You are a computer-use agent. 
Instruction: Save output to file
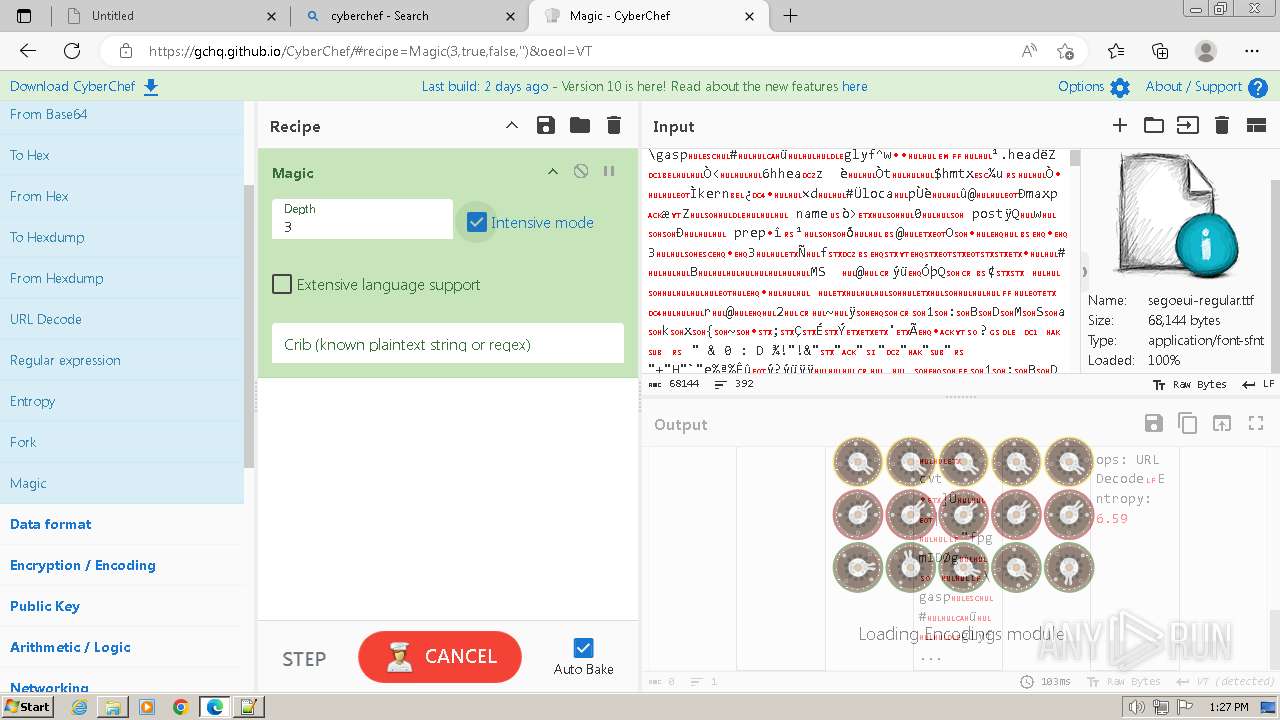click(x=1153, y=423)
